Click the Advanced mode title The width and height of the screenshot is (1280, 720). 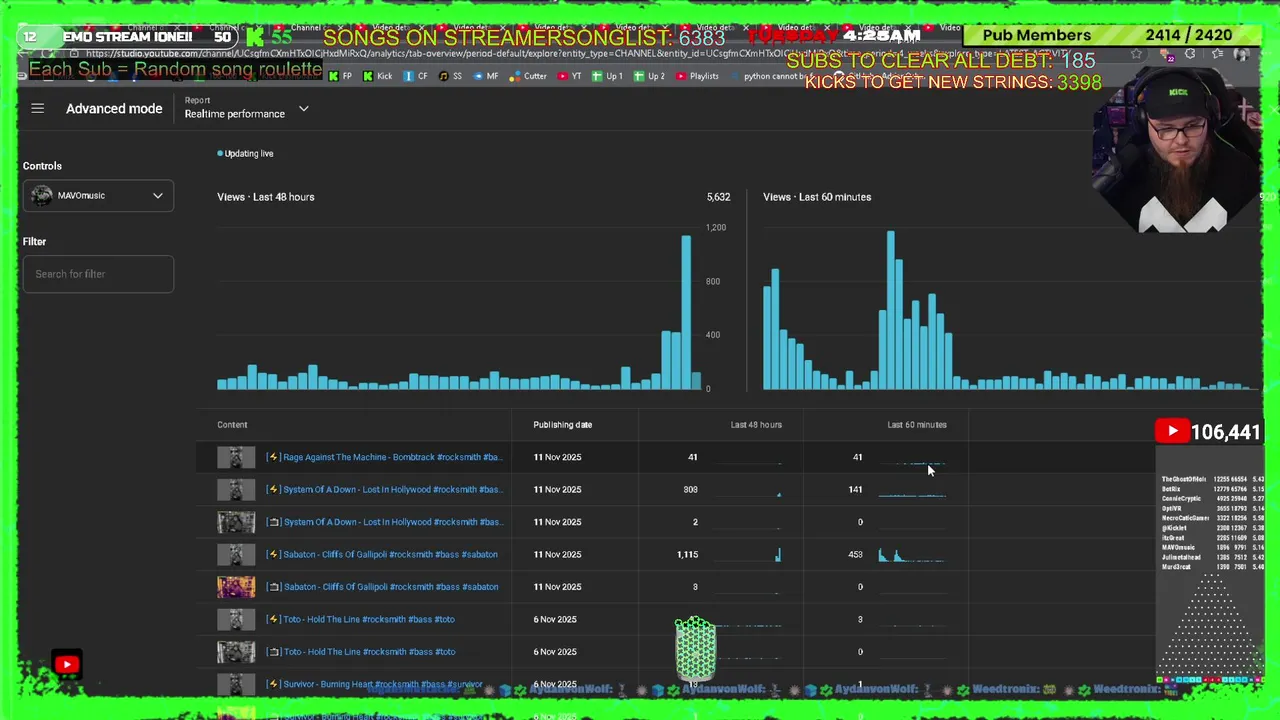click(x=114, y=108)
